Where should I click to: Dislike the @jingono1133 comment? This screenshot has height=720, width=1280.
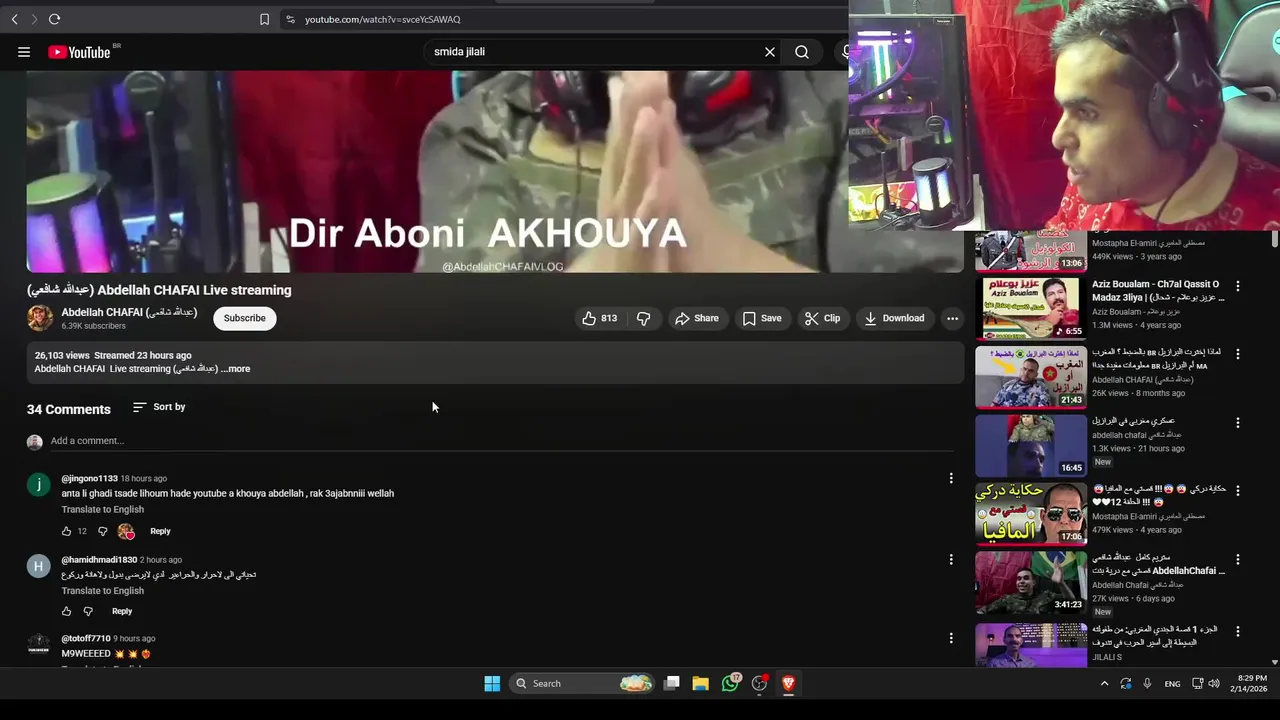(x=102, y=531)
